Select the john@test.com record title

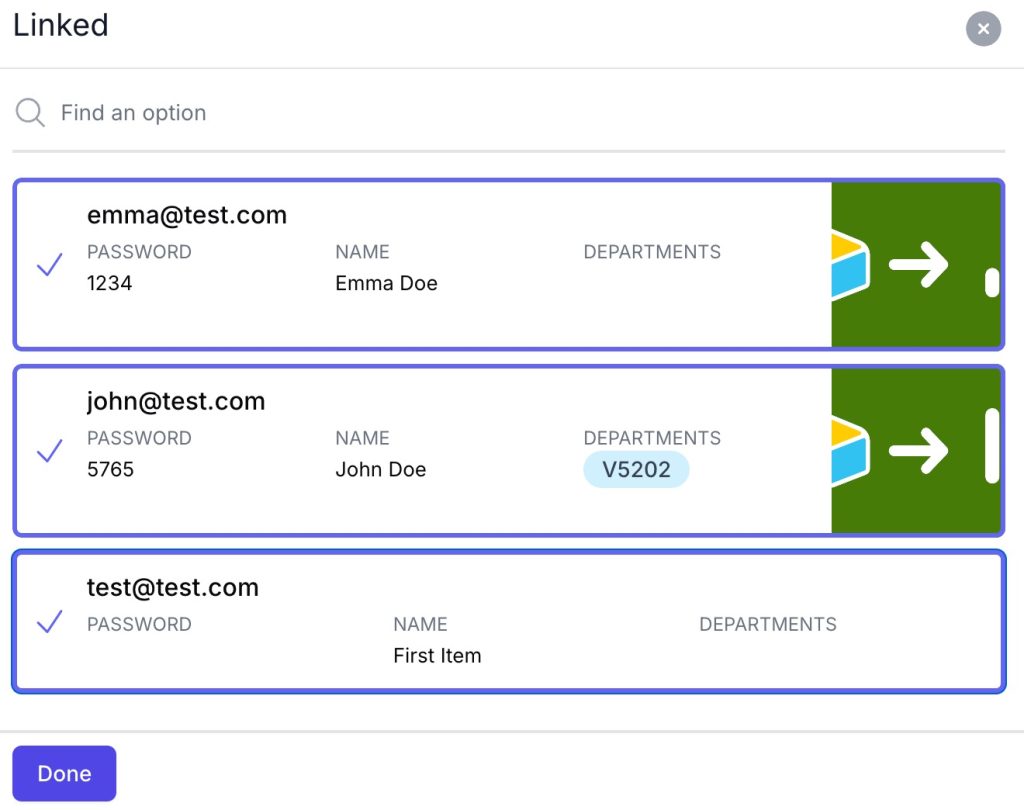[x=176, y=401]
